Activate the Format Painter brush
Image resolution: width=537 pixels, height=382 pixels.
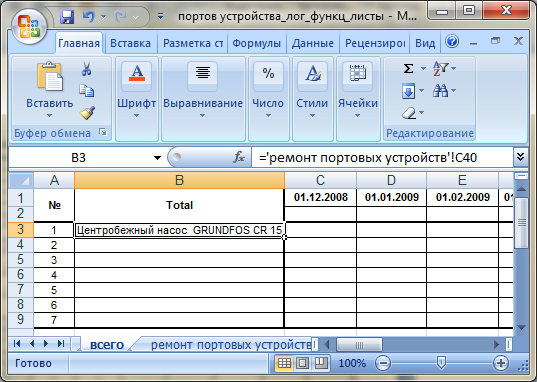[x=87, y=113]
